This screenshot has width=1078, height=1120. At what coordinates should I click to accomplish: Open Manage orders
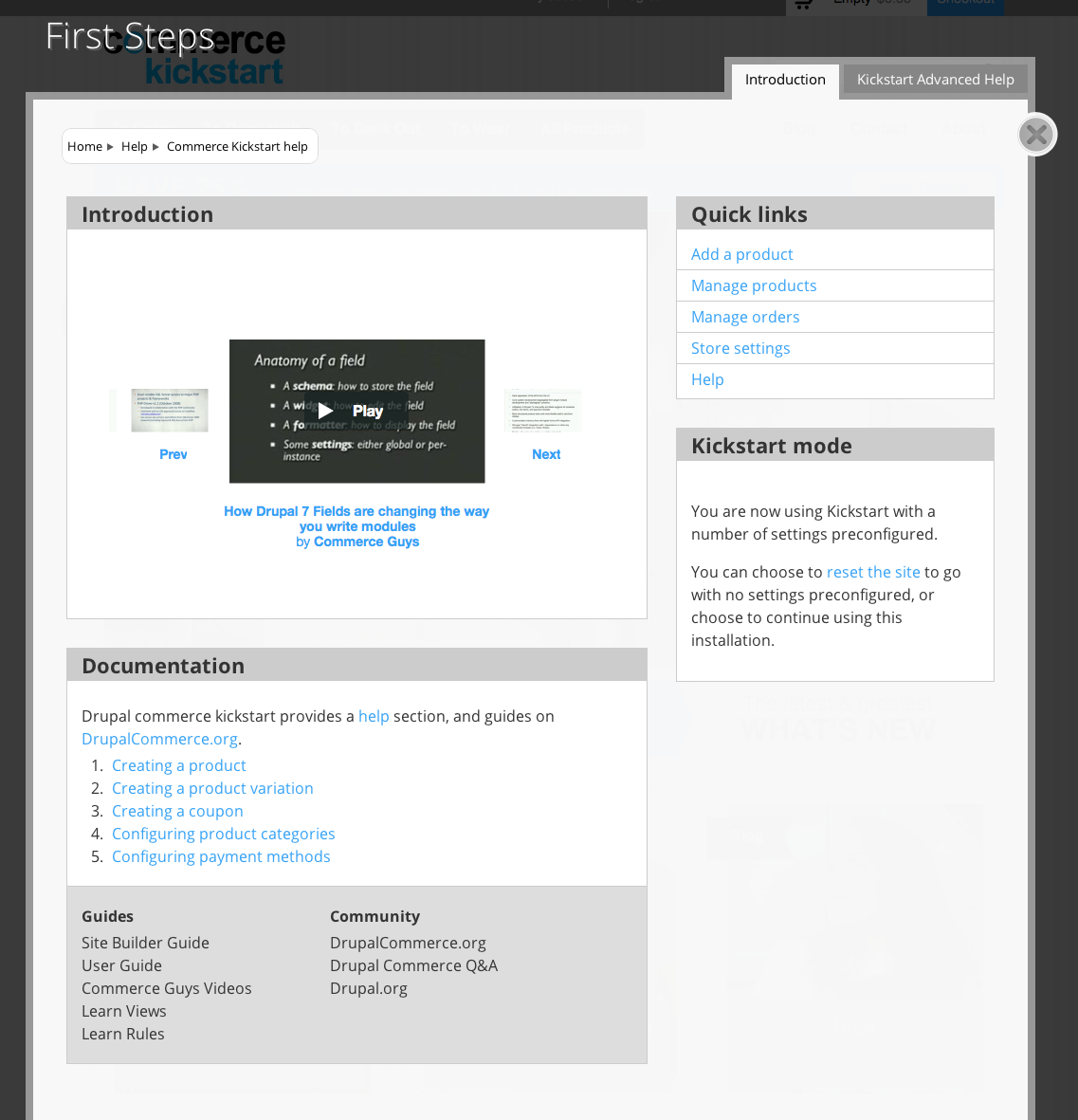point(745,317)
